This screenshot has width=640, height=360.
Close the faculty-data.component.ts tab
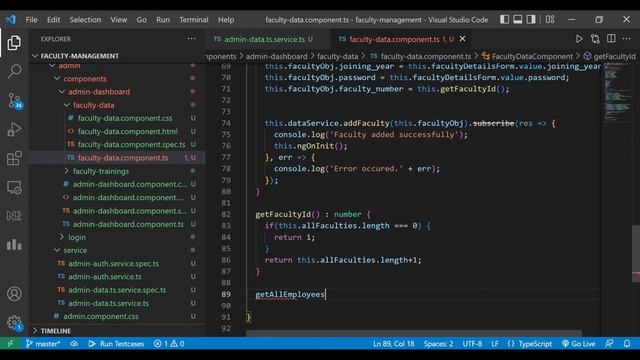coord(462,39)
